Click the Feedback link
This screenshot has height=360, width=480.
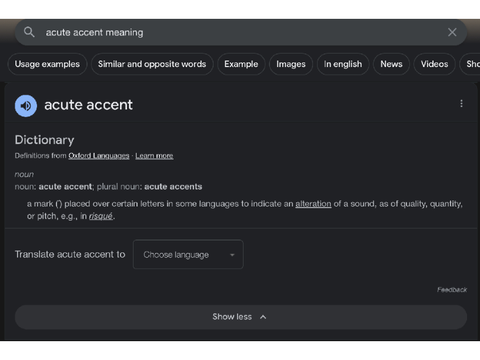pyautogui.click(x=452, y=290)
